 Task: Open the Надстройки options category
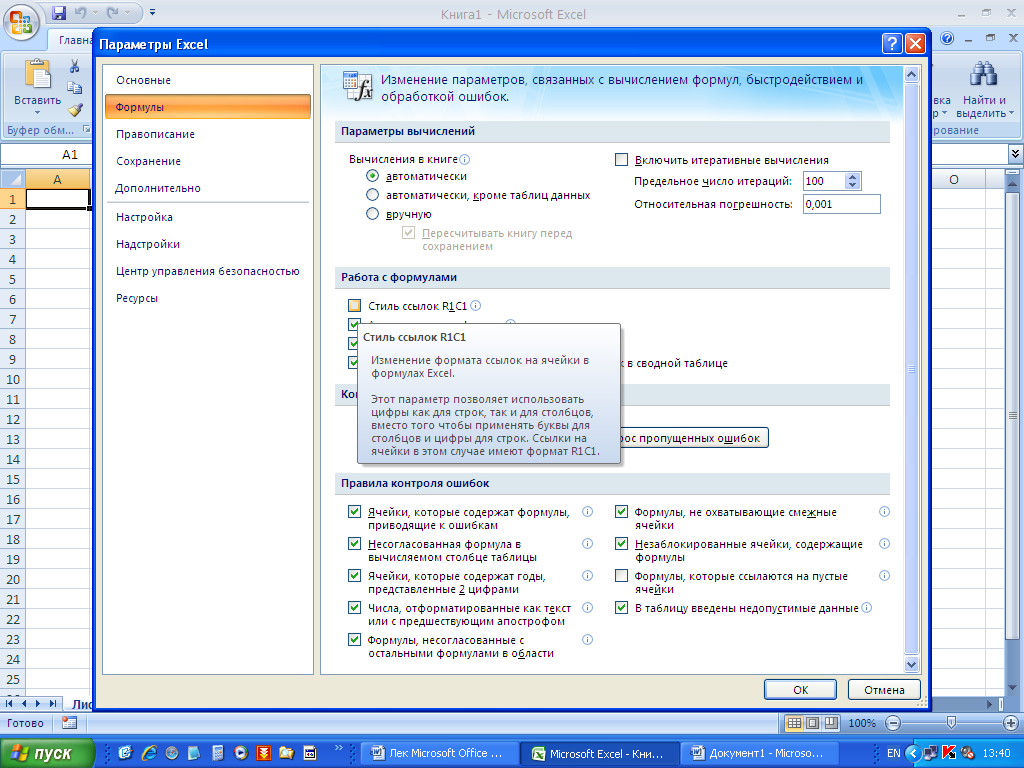(208, 244)
